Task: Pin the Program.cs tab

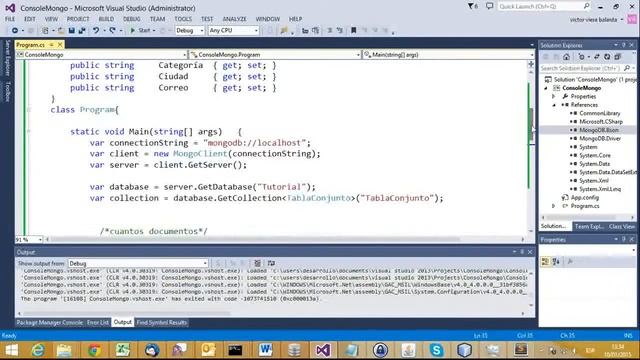Action: [51, 44]
